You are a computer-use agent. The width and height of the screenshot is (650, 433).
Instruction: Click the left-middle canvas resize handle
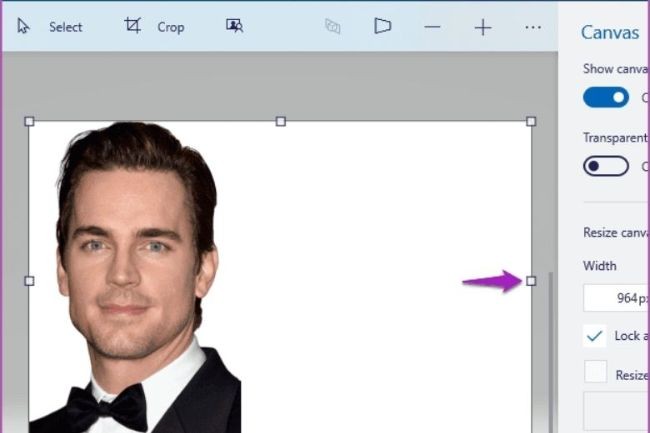coord(29,281)
